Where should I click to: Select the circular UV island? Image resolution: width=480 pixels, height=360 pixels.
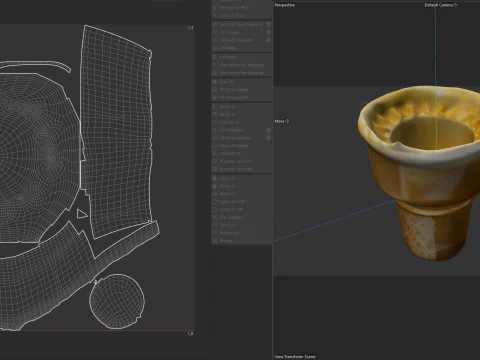pyautogui.click(x=117, y=301)
